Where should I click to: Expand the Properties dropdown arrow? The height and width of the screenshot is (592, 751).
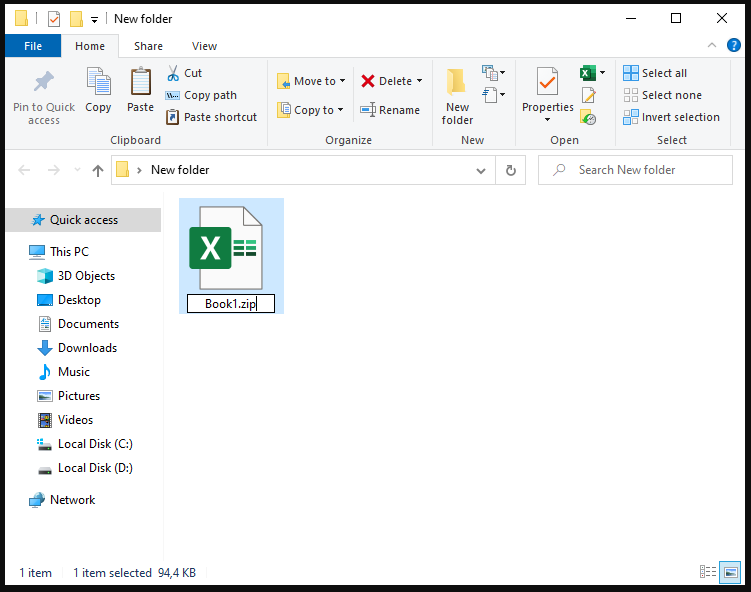547,119
